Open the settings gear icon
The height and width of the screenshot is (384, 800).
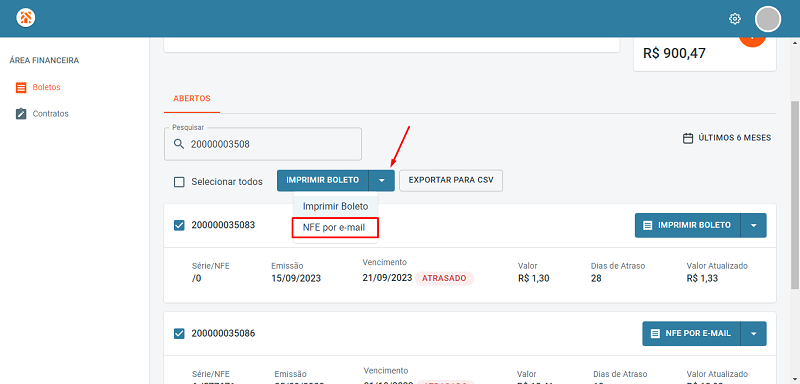(735, 19)
